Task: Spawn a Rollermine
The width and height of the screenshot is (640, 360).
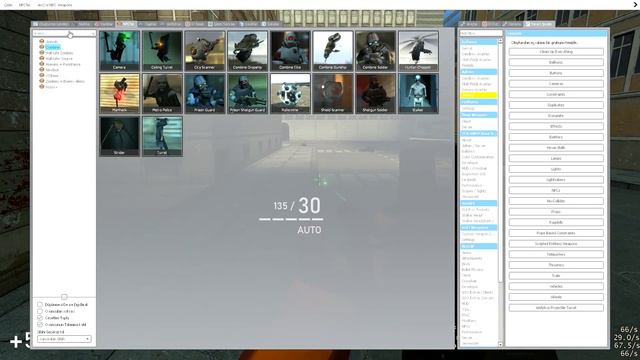Action: click(x=290, y=93)
